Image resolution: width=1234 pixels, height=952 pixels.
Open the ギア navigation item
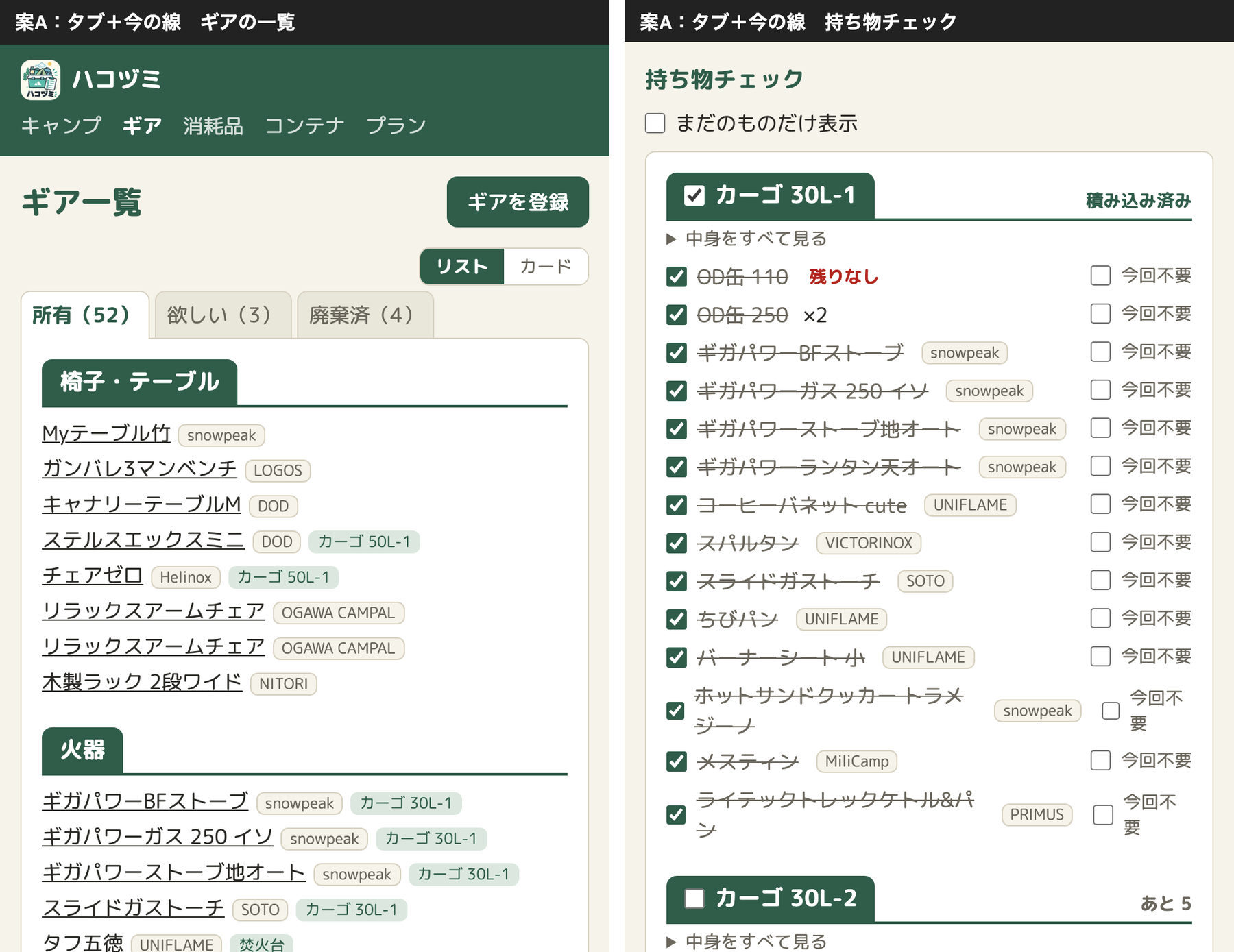point(142,125)
